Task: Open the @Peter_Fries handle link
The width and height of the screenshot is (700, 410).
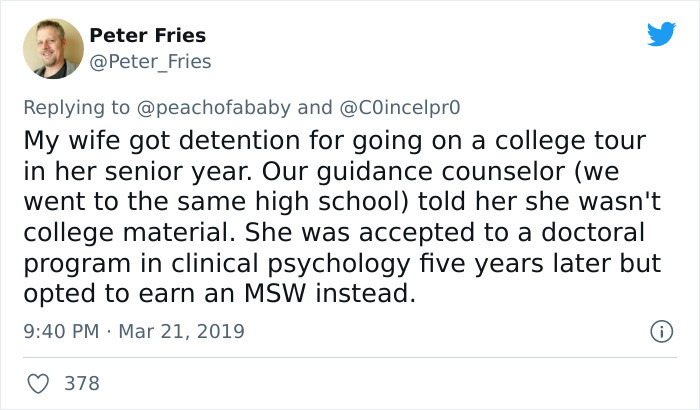Action: [150, 61]
